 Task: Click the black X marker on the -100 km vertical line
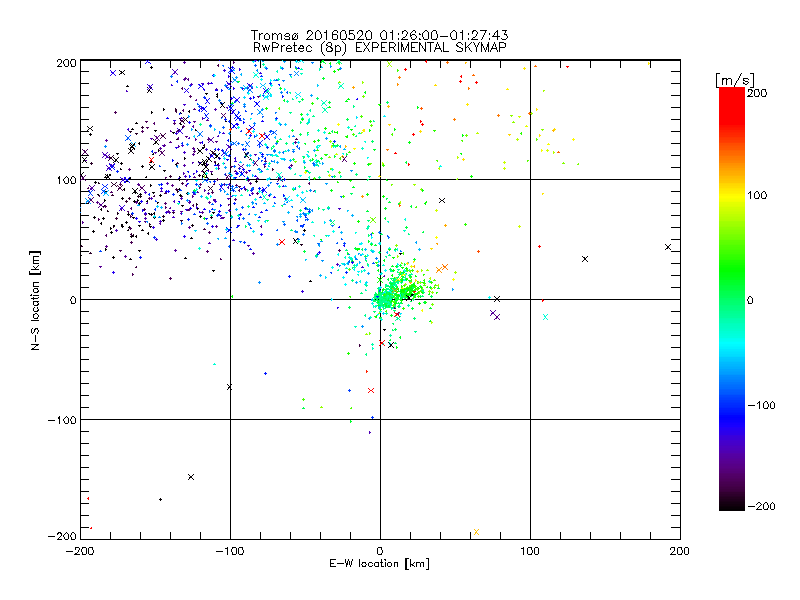(229, 387)
